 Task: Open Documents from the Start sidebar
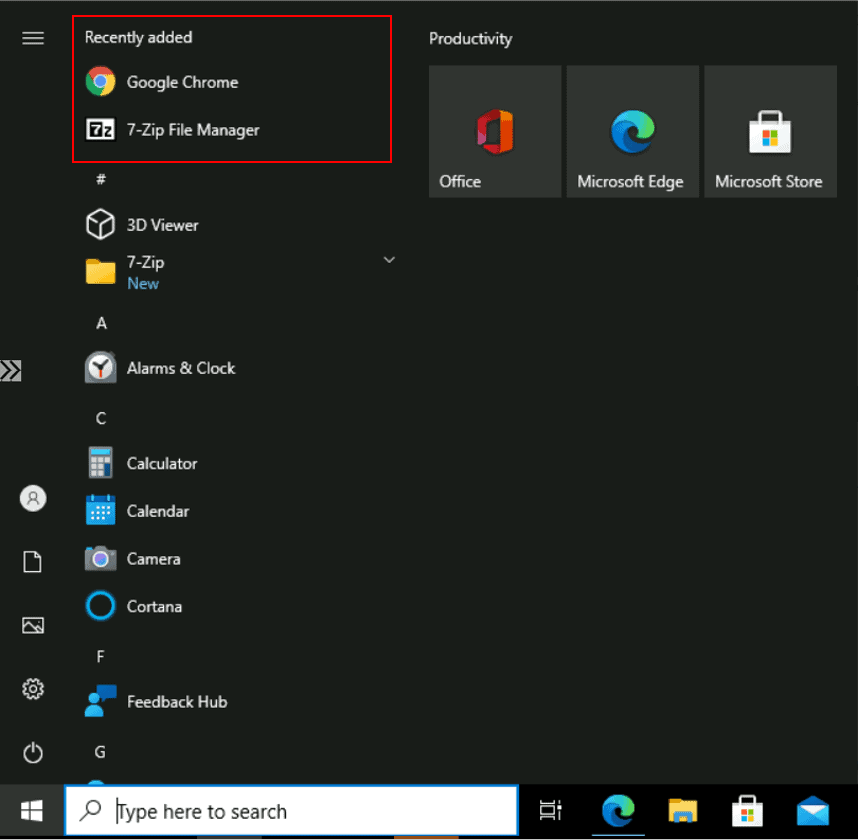[33, 562]
